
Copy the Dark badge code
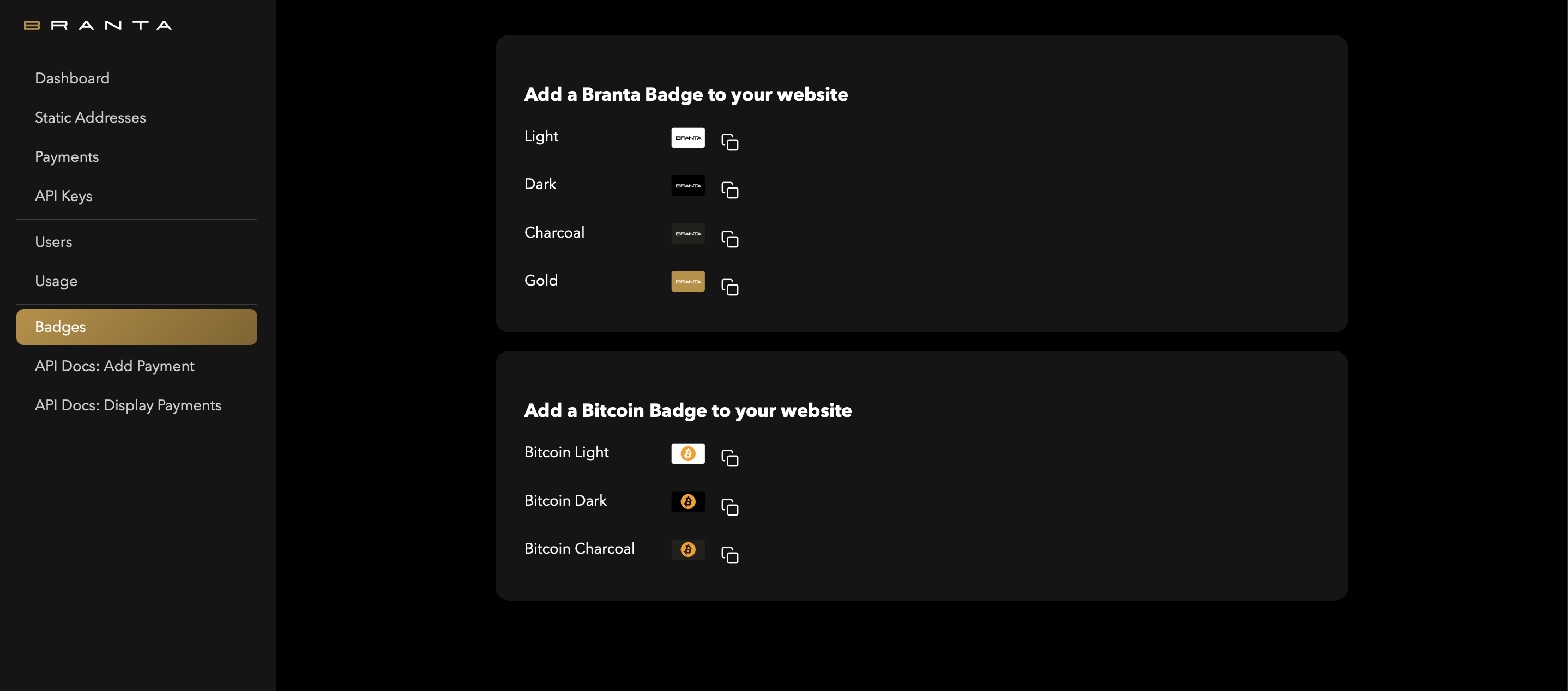click(x=729, y=190)
